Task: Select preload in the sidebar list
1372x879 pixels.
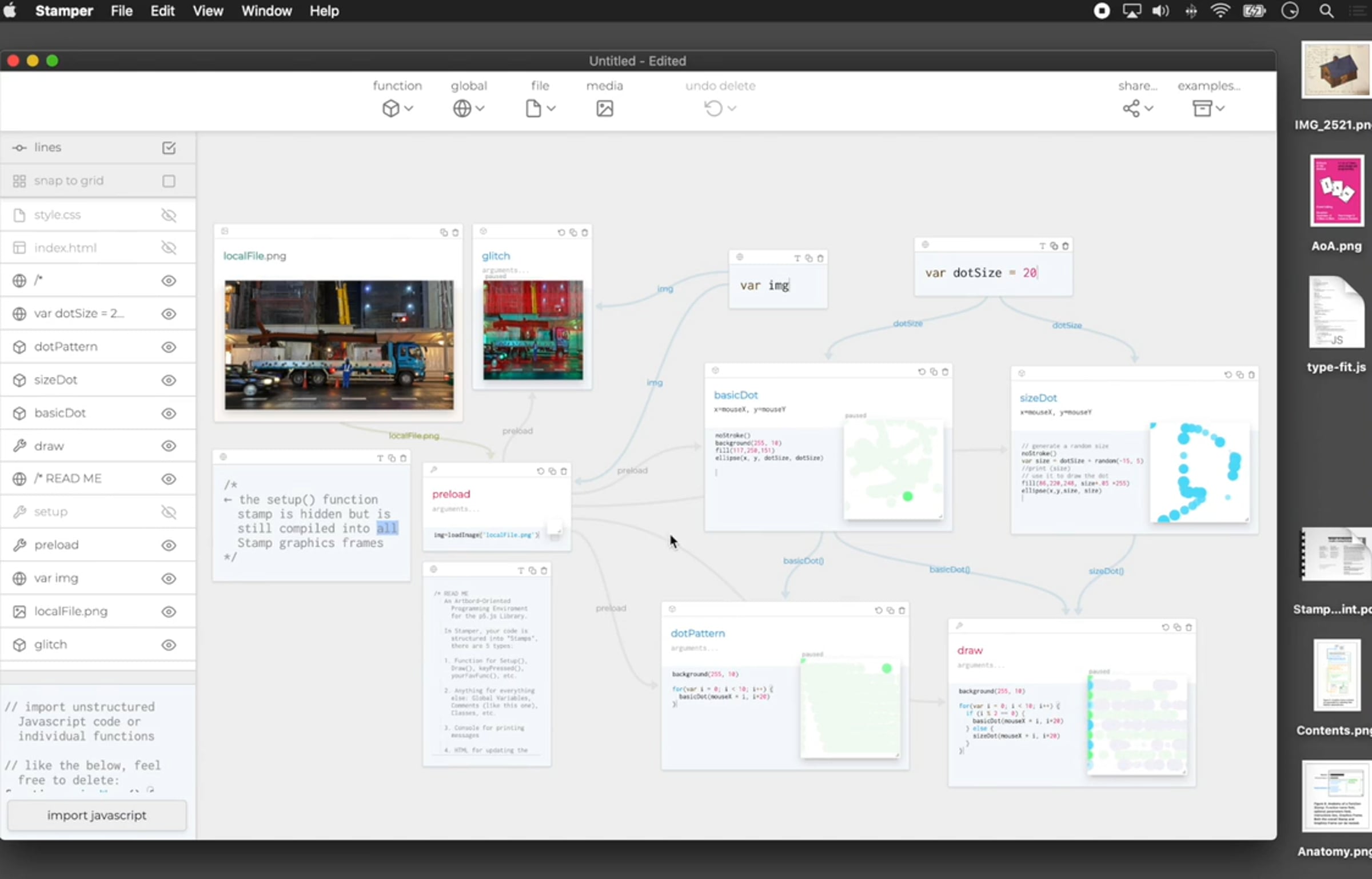Action: [x=98, y=545]
